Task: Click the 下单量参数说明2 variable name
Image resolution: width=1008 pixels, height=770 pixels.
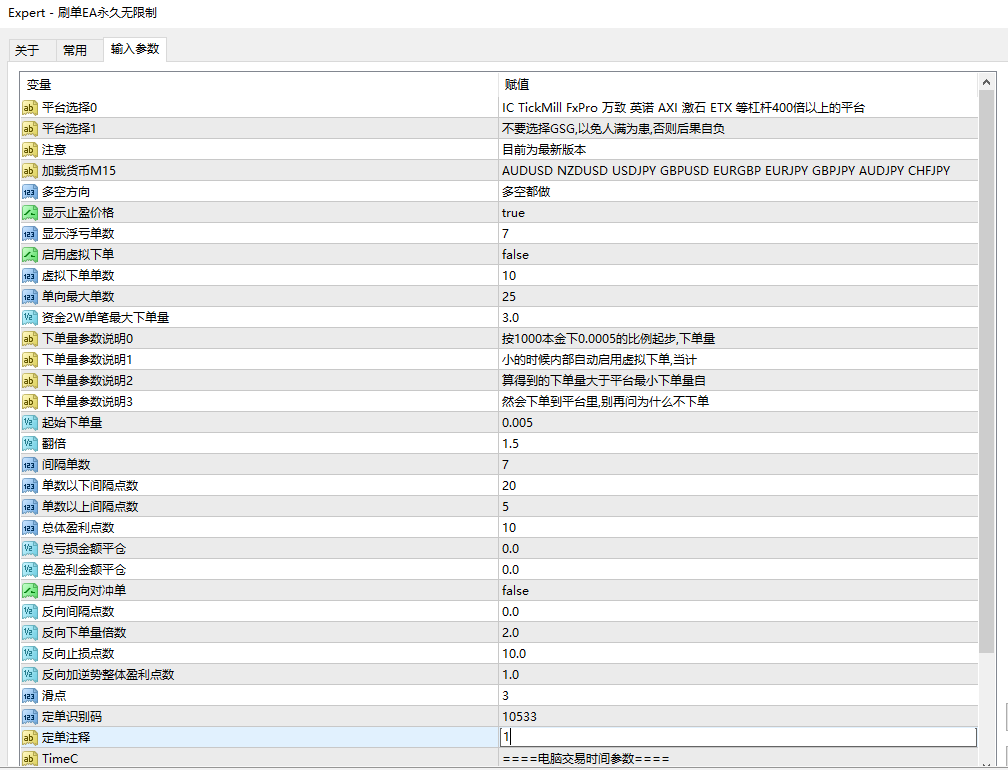Action: (x=87, y=381)
